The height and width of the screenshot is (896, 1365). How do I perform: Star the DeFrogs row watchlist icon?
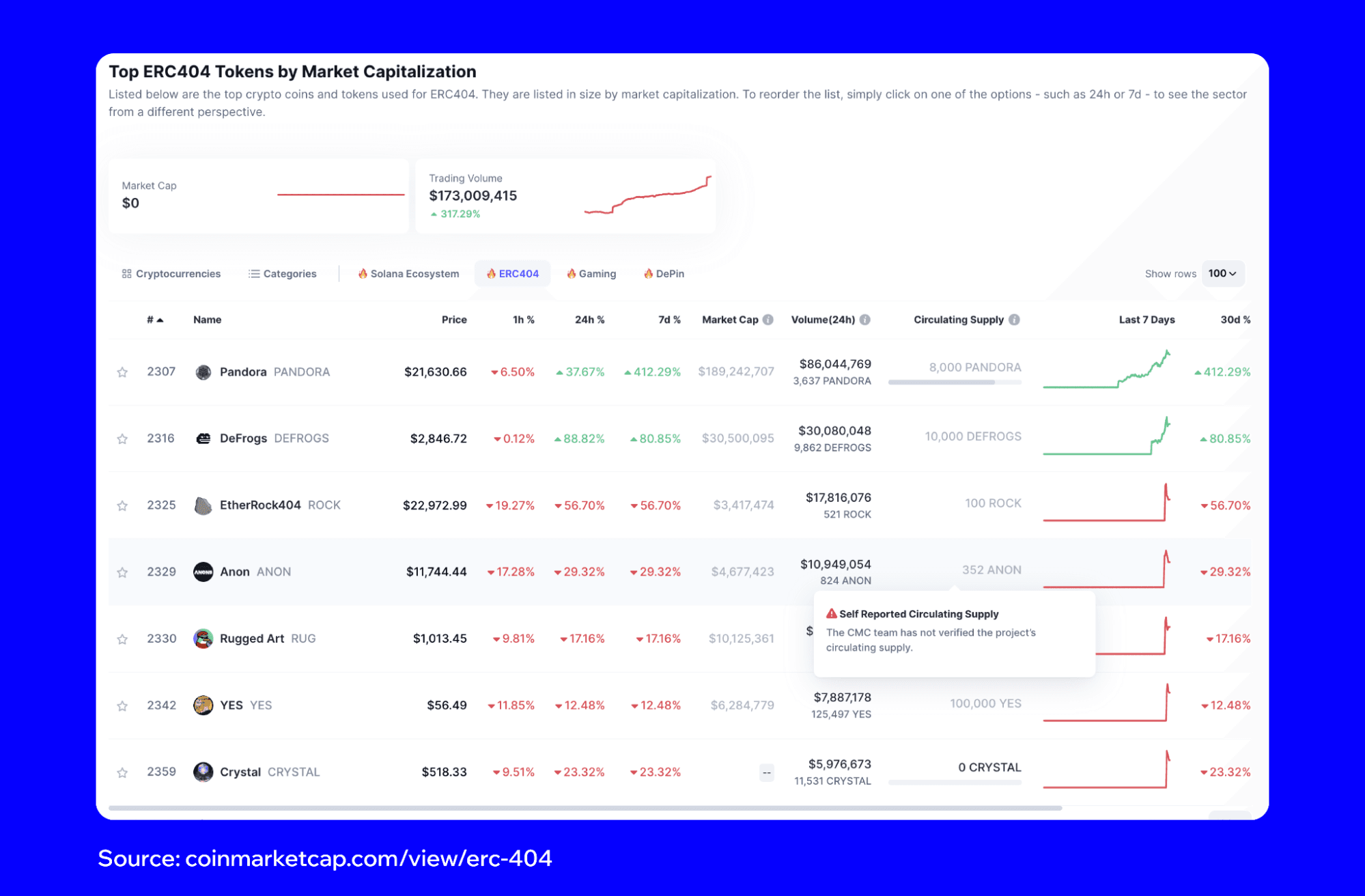[x=122, y=438]
